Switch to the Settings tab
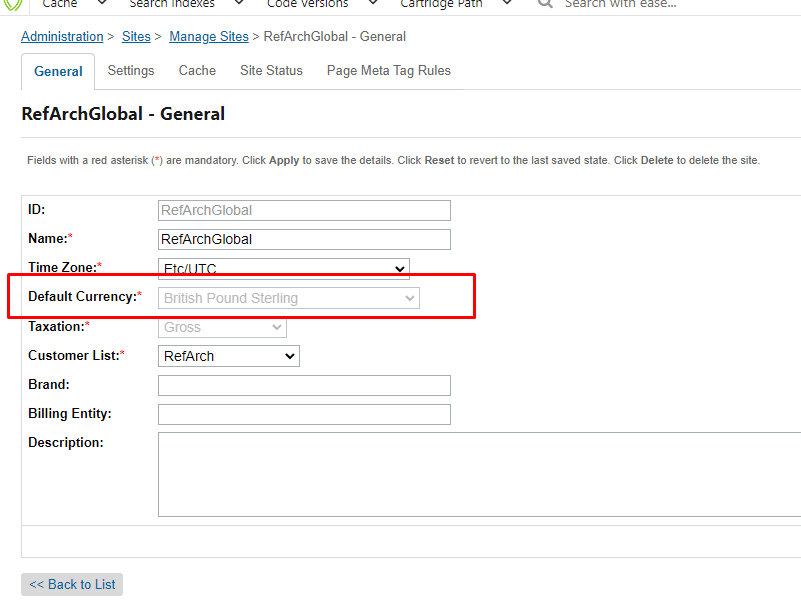801x600 pixels. (131, 71)
